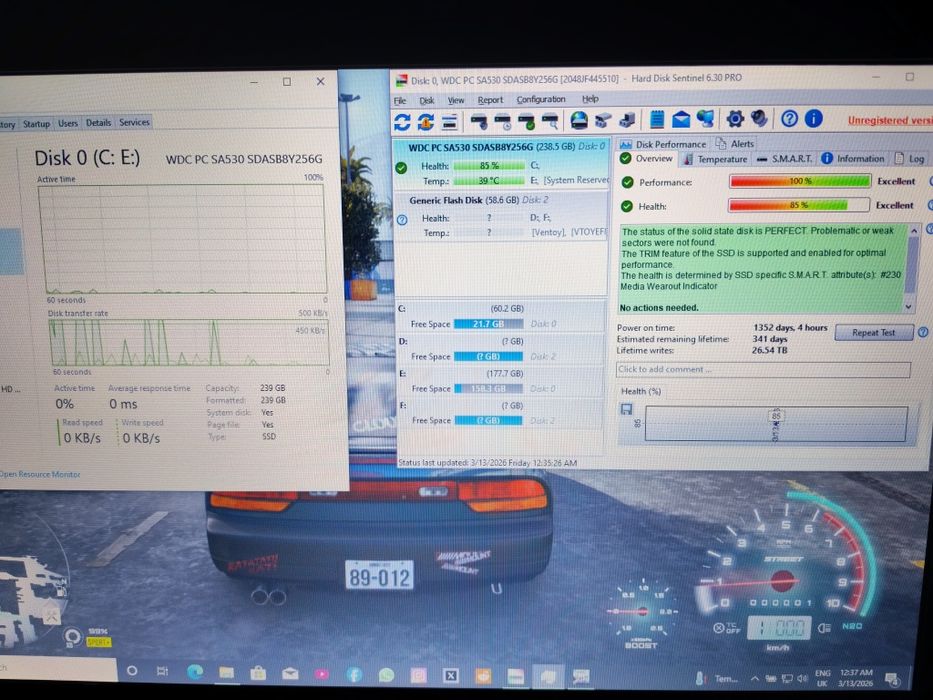Click the disk with green check icon
This screenshot has height=700, width=933.
click(527, 121)
